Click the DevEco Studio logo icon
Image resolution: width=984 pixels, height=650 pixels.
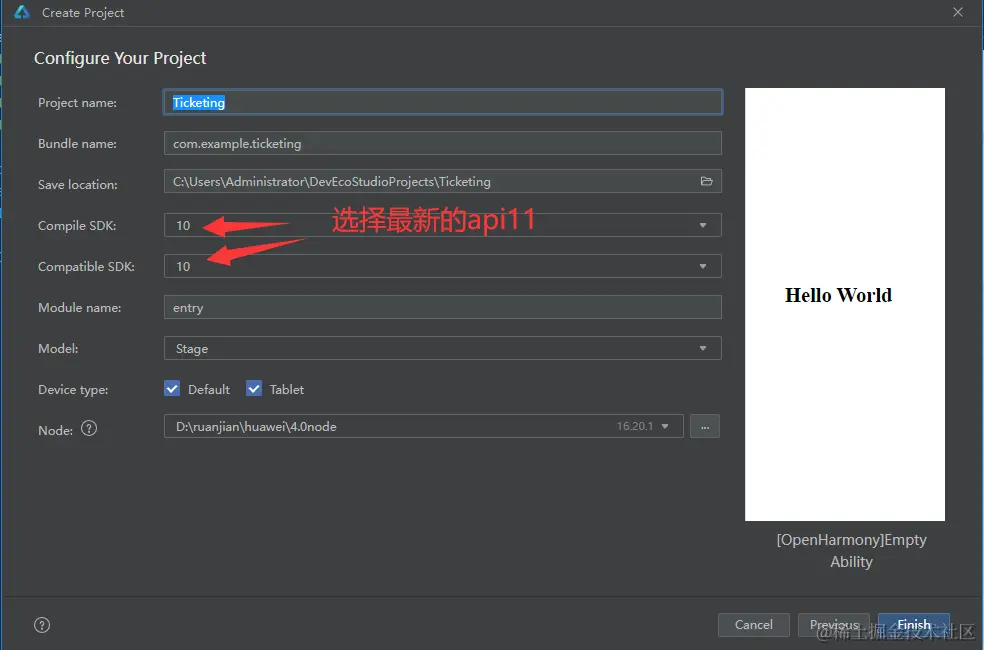22,12
